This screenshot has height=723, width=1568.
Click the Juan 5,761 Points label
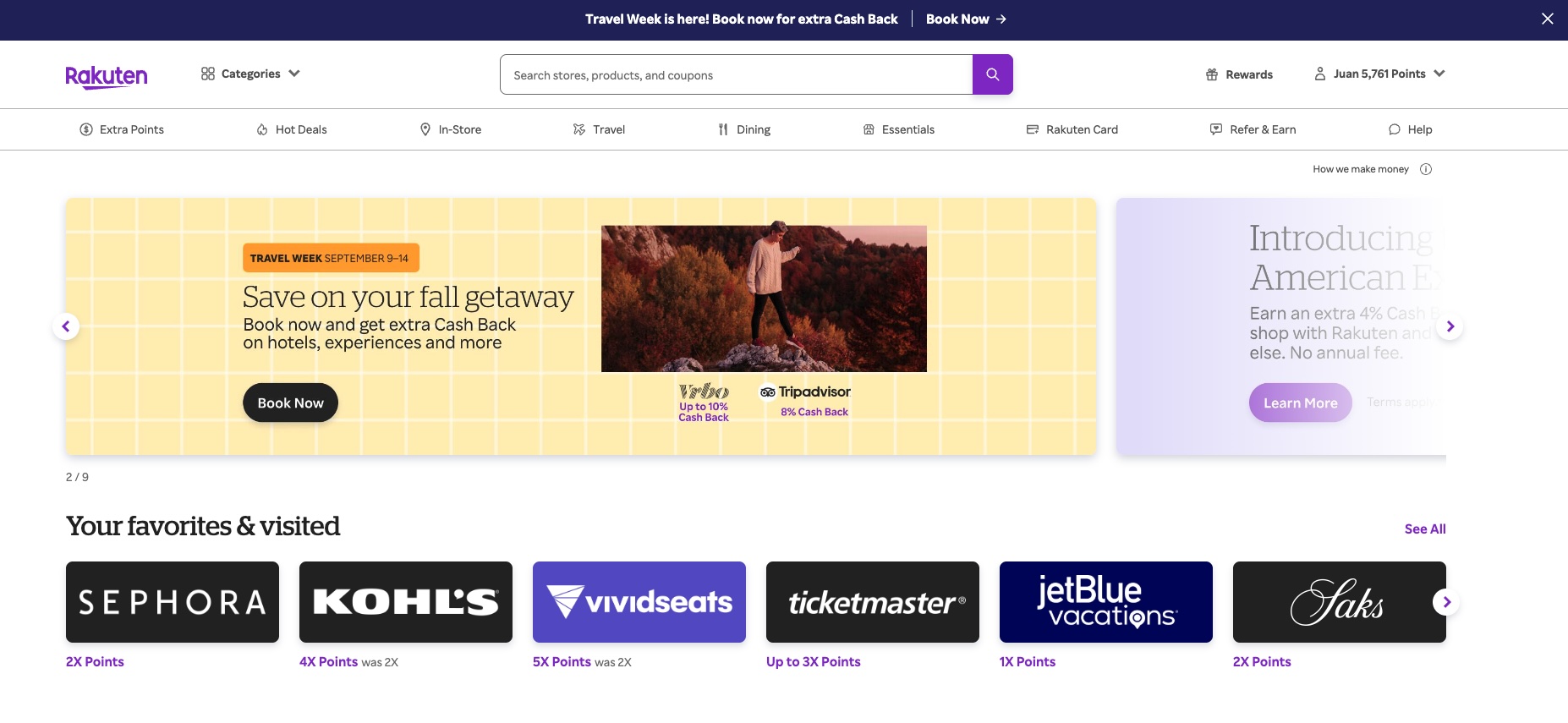point(1379,74)
